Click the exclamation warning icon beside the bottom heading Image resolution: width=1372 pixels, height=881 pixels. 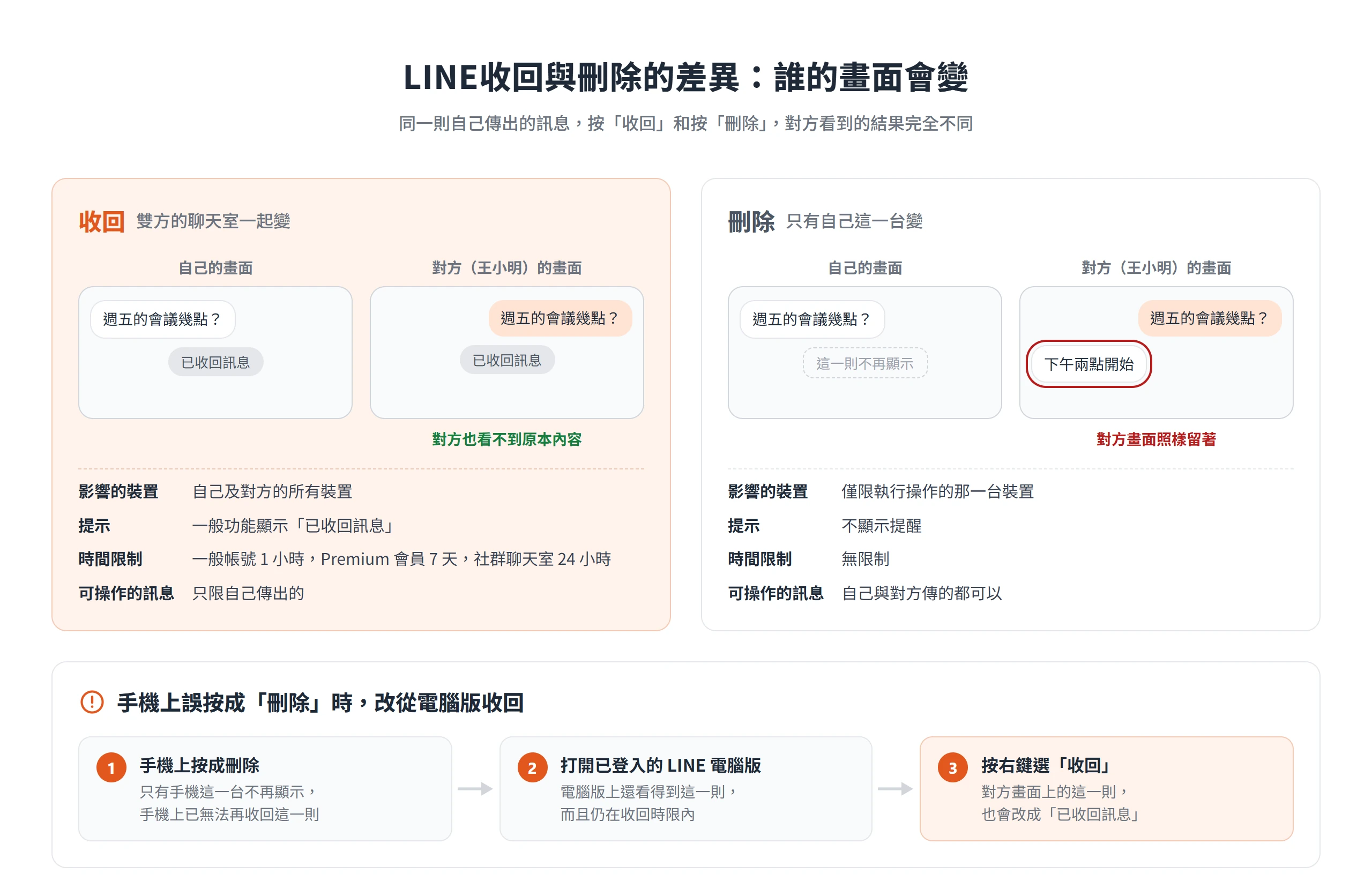click(x=92, y=702)
